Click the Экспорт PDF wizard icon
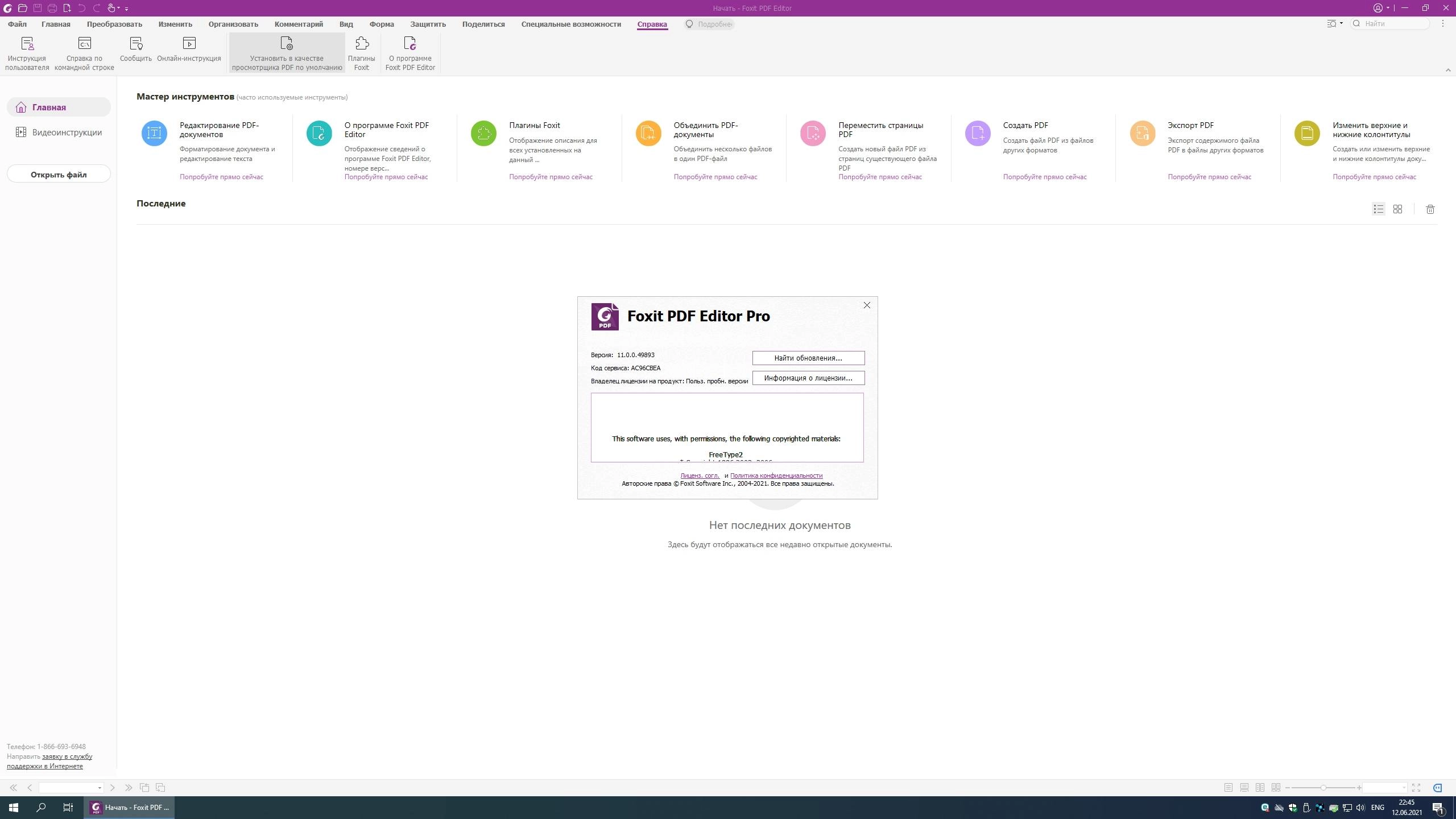The height and width of the screenshot is (819, 1456). click(1143, 134)
